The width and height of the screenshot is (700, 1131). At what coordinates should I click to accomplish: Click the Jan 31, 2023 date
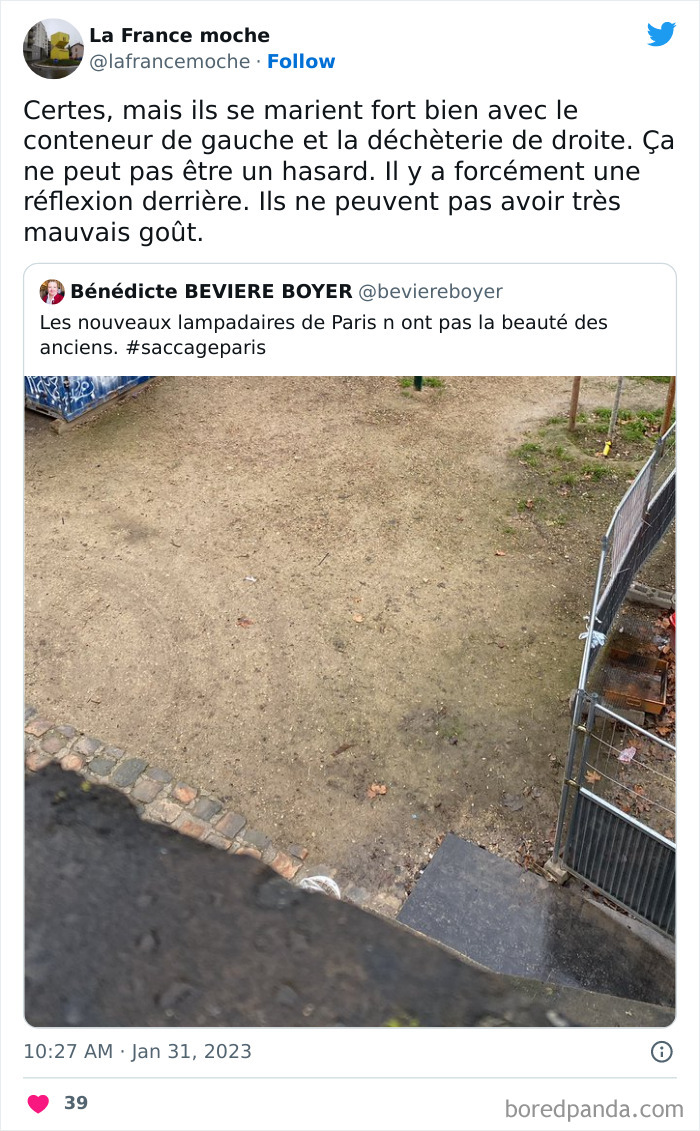point(191,1052)
